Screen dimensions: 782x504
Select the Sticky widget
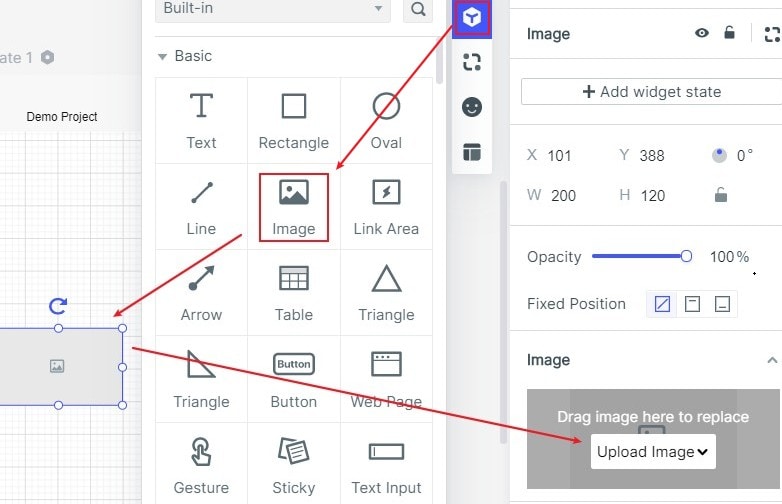click(294, 465)
